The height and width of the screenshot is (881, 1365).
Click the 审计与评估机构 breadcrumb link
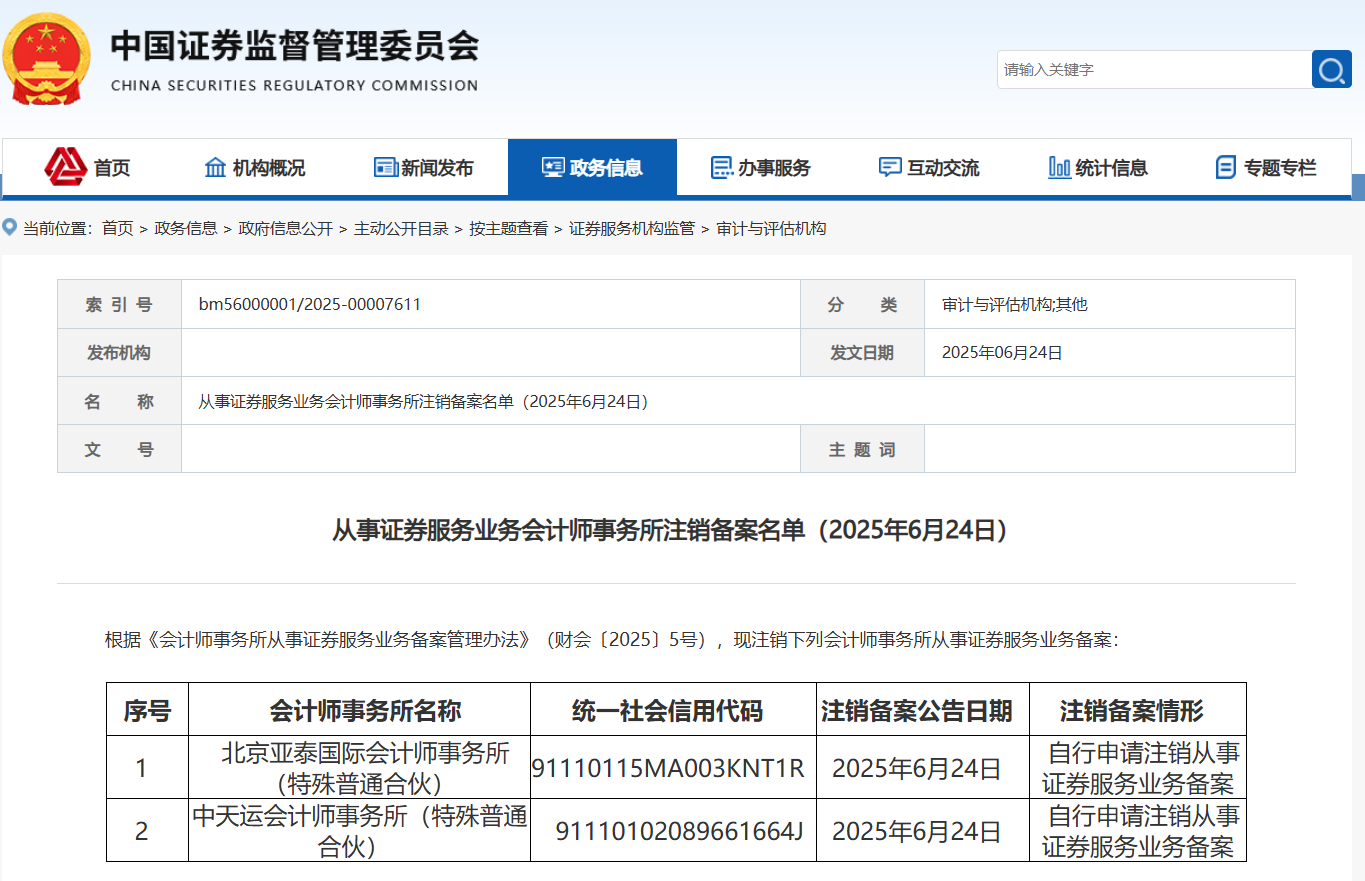click(x=771, y=228)
